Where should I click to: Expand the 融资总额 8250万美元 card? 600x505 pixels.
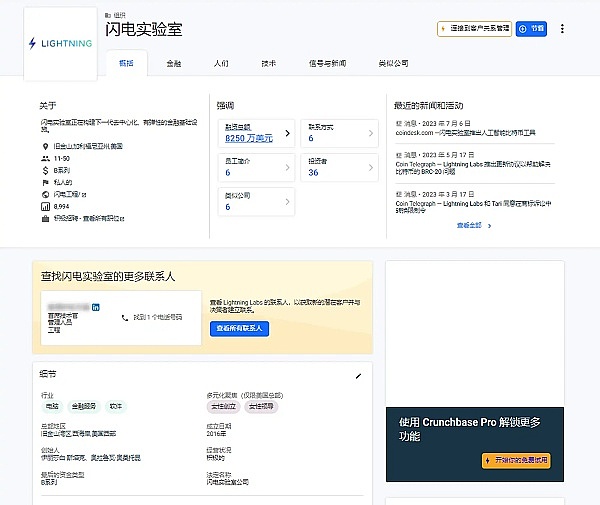[x=288, y=133]
